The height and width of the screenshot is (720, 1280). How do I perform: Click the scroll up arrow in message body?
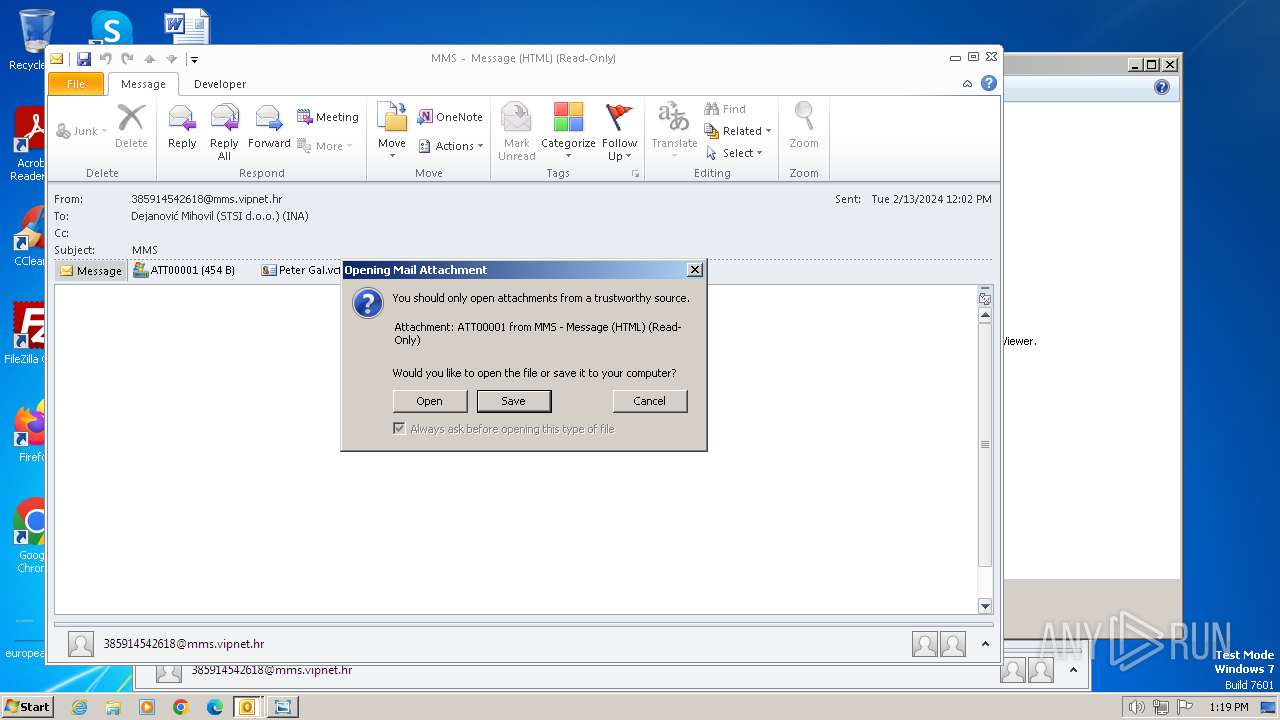985,315
